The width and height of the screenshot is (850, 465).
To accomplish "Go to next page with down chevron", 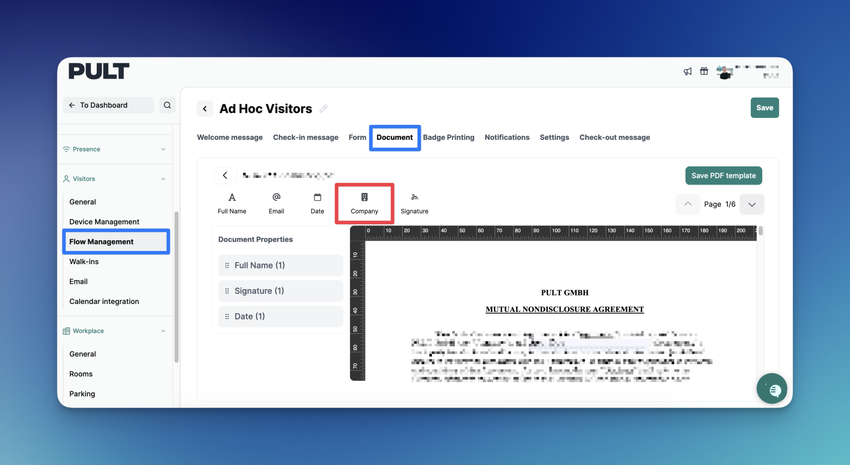I will pos(752,204).
